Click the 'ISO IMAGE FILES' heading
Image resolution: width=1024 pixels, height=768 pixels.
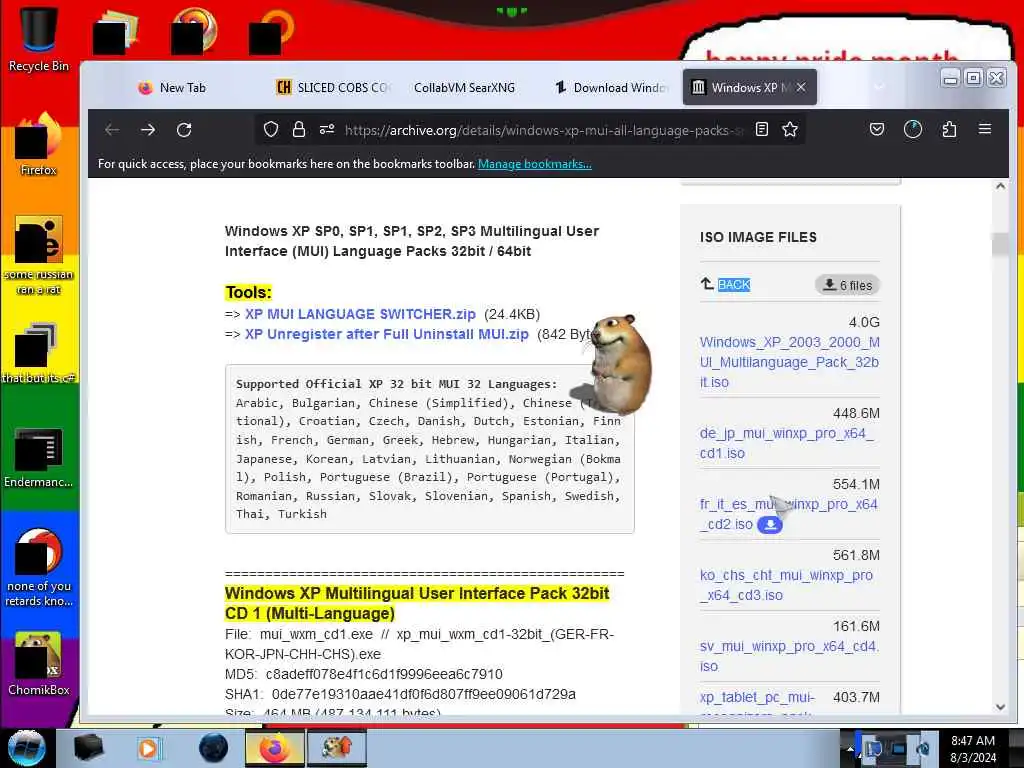pos(758,237)
